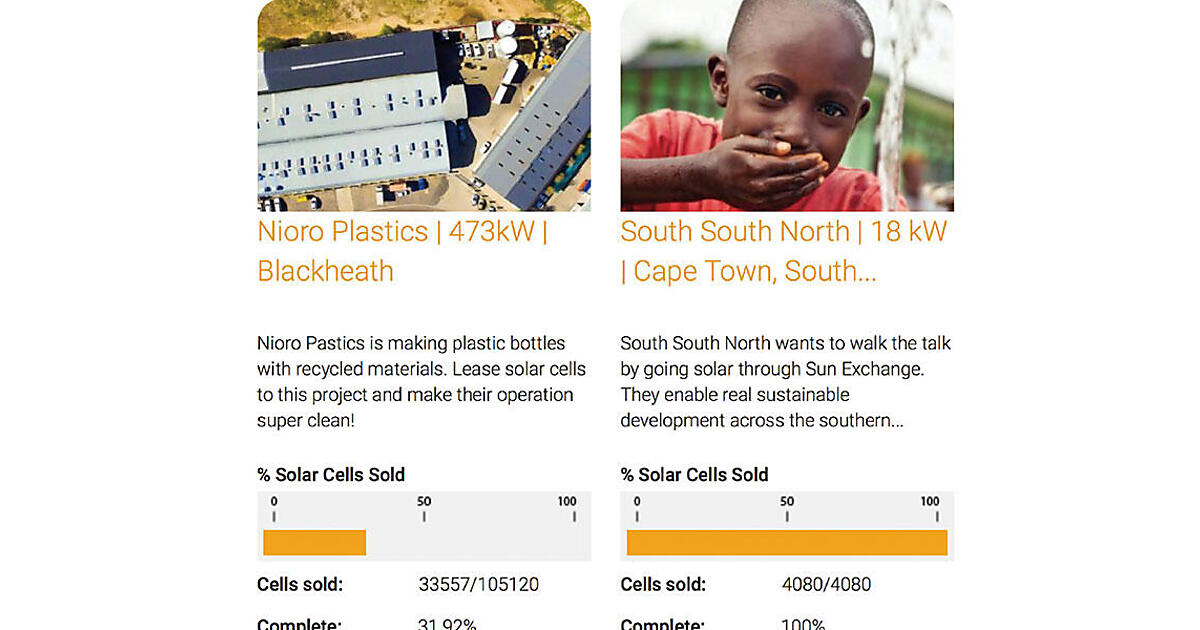Click the "Cells sold:" label under Nioro Plastics

click(300, 585)
